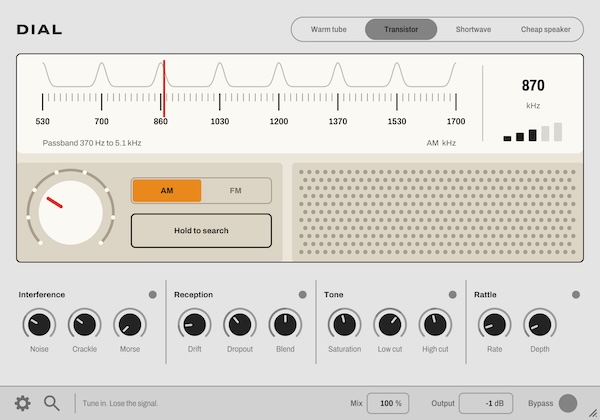Click the Output -1 dB value field
The width and height of the screenshot is (600, 420).
coord(486,403)
